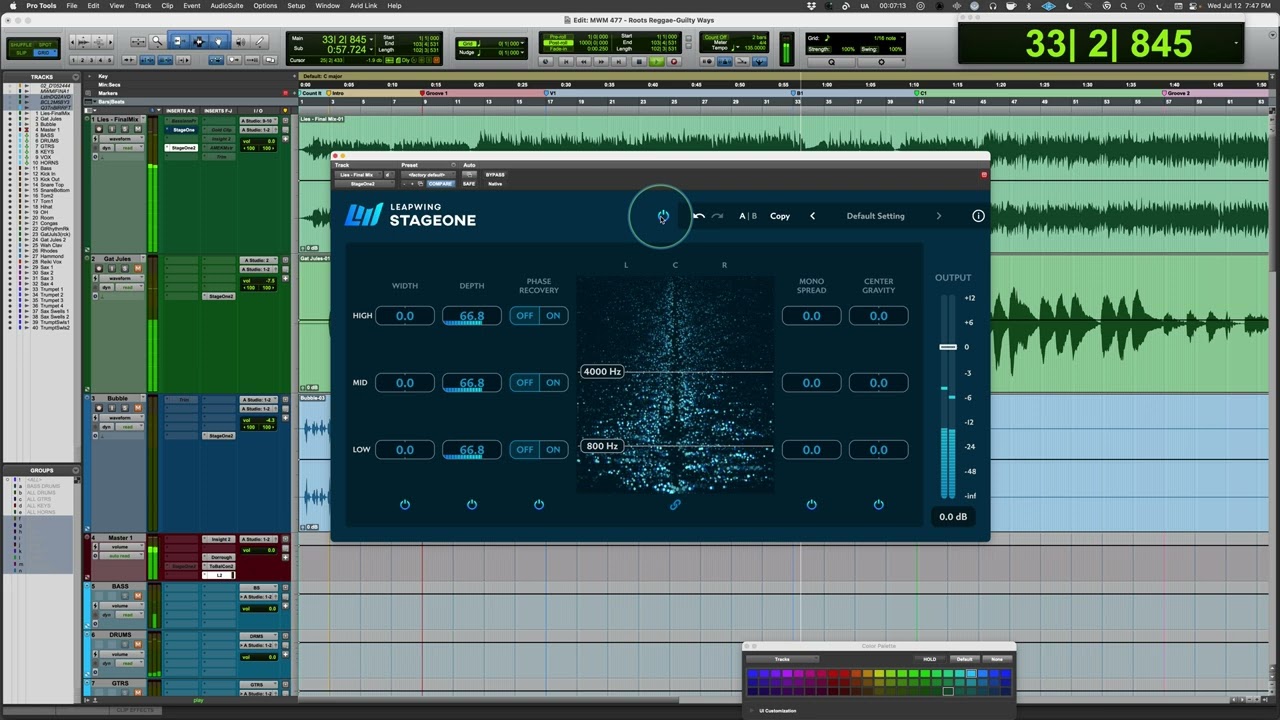Select the Zoomer tool in Pro Tools toolbar
Screen dimensions: 1280x720
(157, 41)
